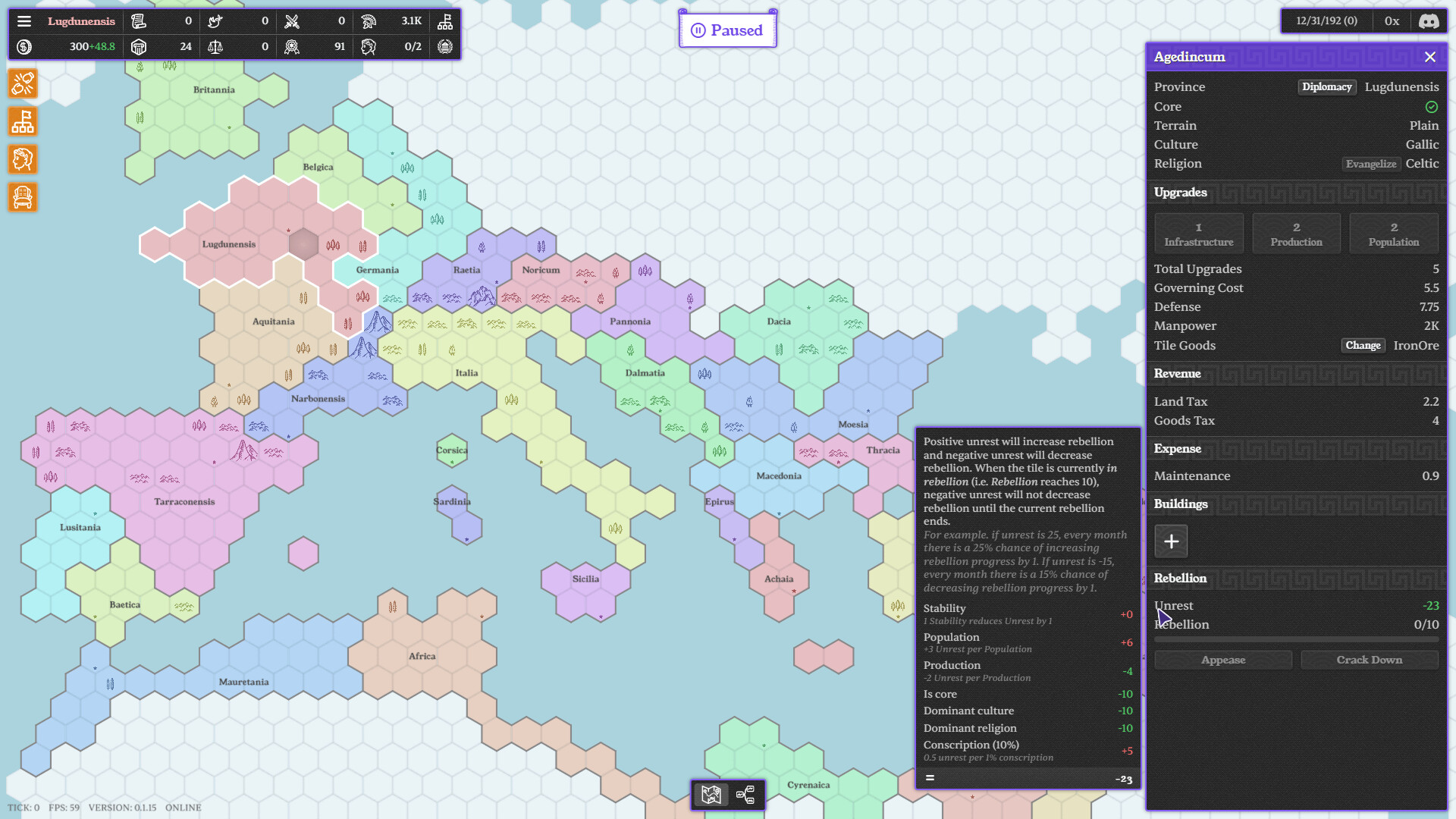Screen dimensions: 1456x819
Task: Switch to the tree diagram view
Action: pos(745,795)
